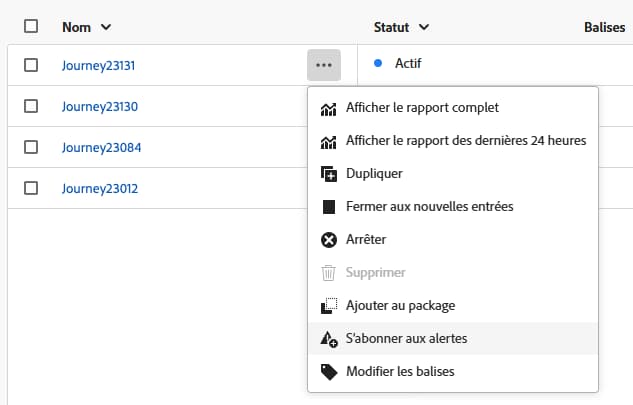Image resolution: width=633 pixels, height=405 pixels.
Task: Choose "Afficher le rapport complet" menu entry
Action: (x=422, y=108)
